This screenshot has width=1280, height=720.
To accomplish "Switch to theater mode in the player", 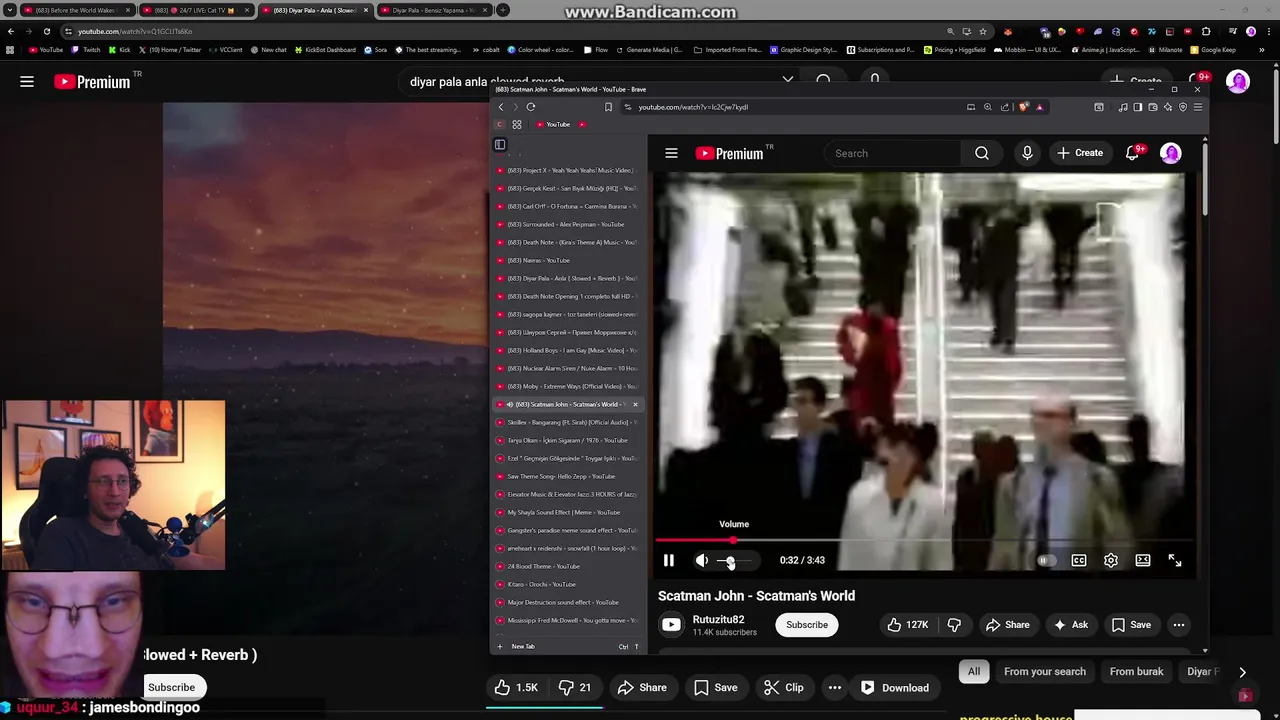I will tap(1143, 561).
